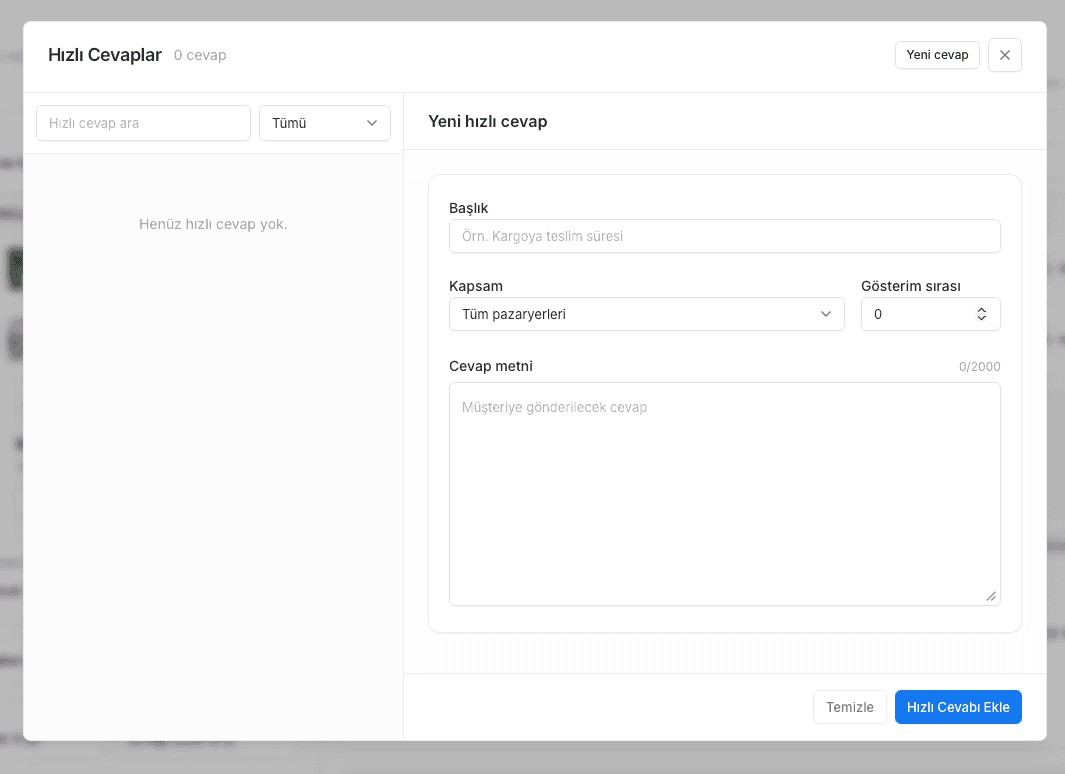Click into the Başlık input field

(725, 236)
